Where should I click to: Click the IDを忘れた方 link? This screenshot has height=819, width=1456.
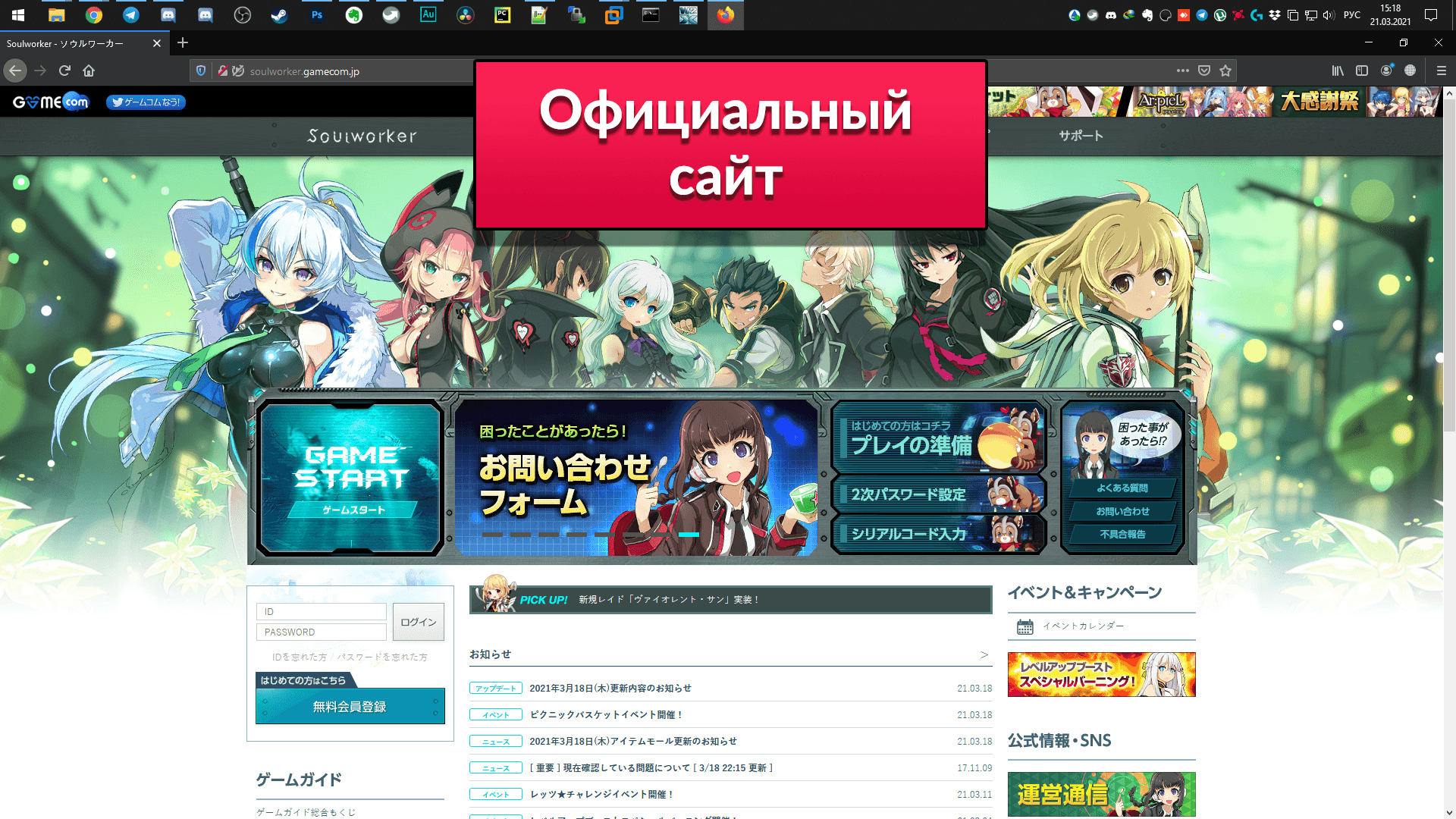tap(300, 657)
